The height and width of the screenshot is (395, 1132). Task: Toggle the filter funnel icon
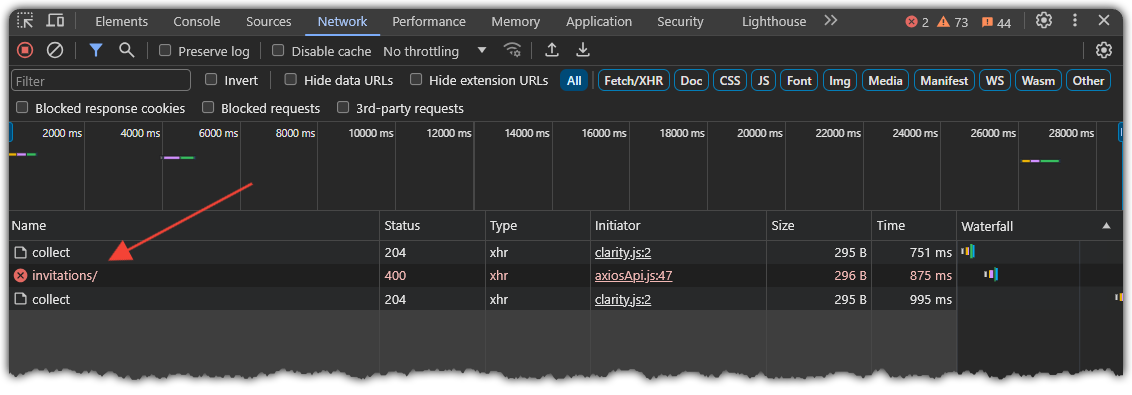(x=95, y=50)
